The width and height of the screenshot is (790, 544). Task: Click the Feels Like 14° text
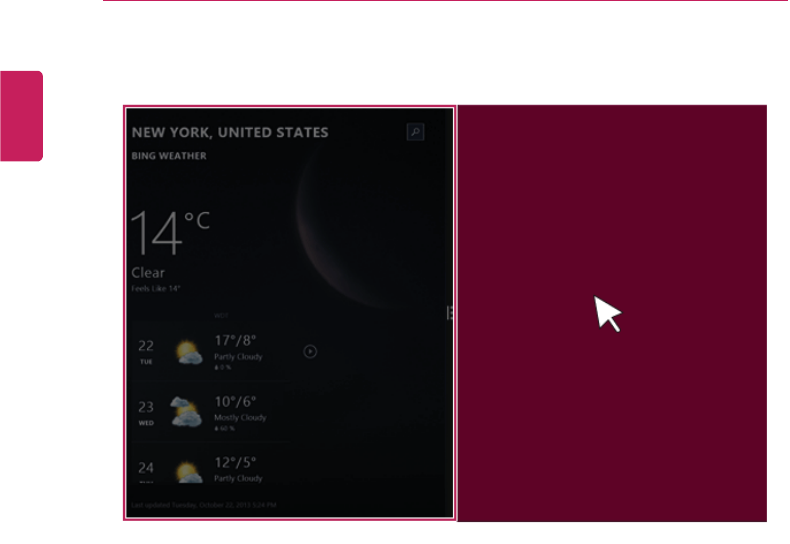[156, 289]
